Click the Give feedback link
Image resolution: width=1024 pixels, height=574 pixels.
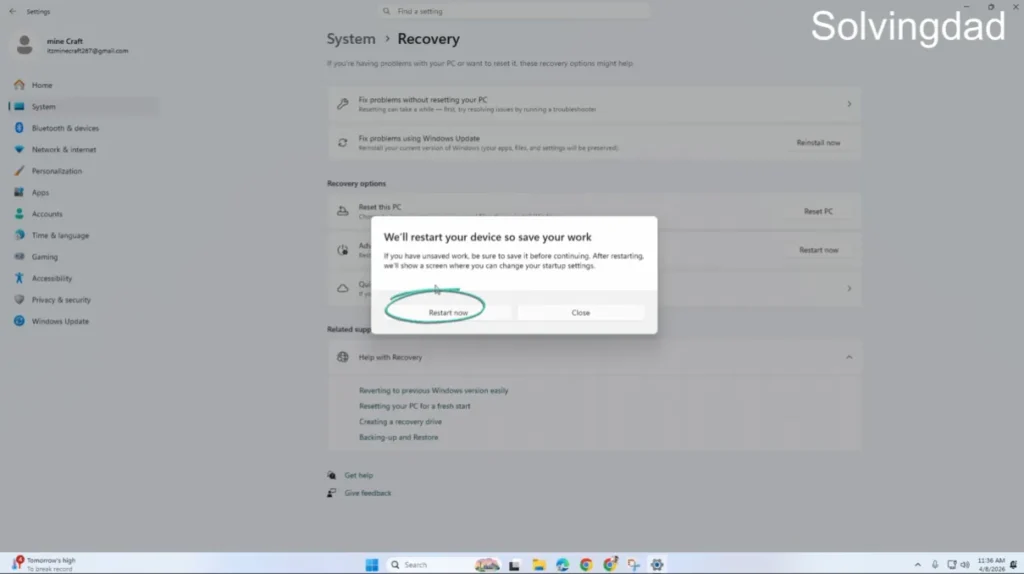pyautogui.click(x=368, y=493)
